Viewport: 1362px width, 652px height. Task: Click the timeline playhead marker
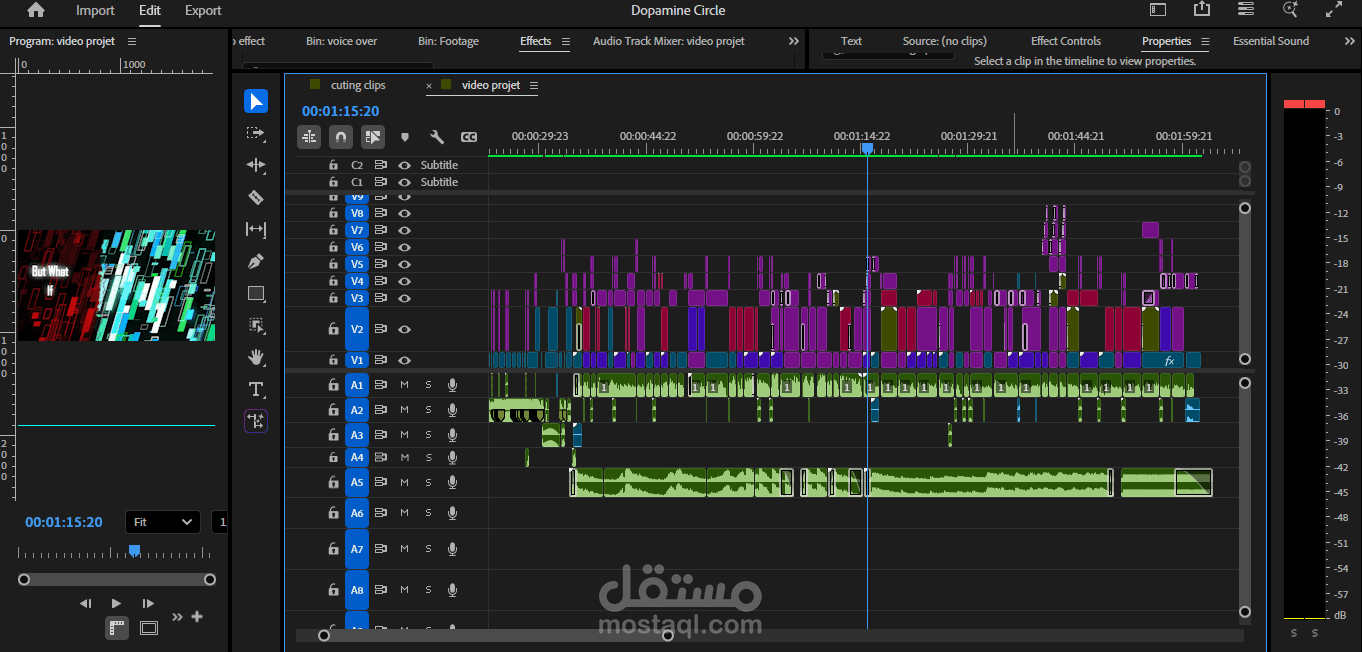coord(867,148)
